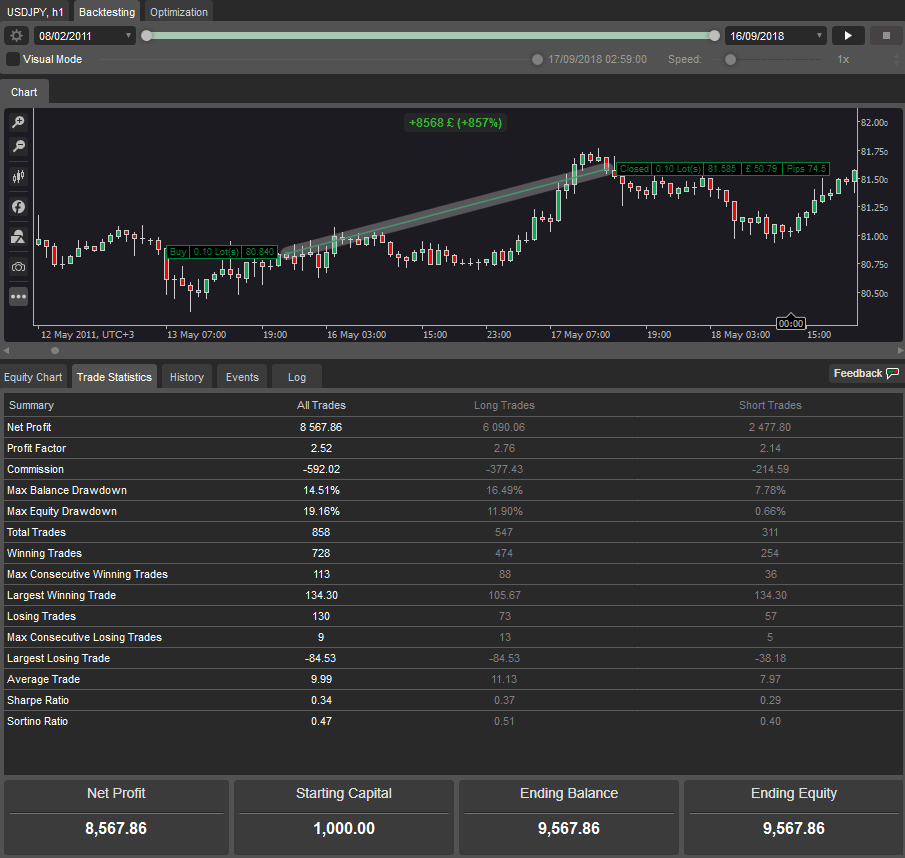Stop the backtest

[887, 36]
